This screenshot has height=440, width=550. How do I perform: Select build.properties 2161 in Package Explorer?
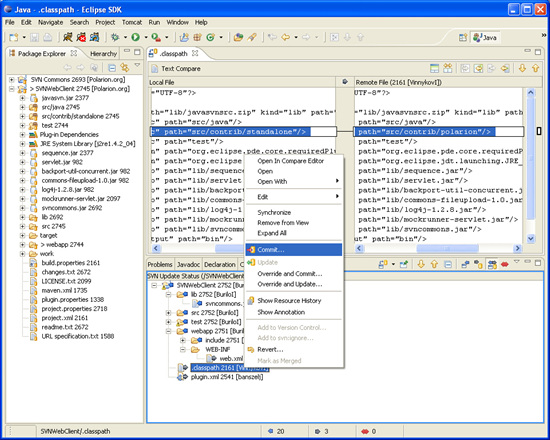[x=71, y=263]
